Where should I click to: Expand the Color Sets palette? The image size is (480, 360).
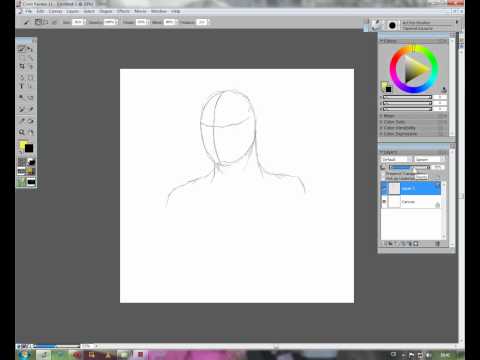coord(381,122)
